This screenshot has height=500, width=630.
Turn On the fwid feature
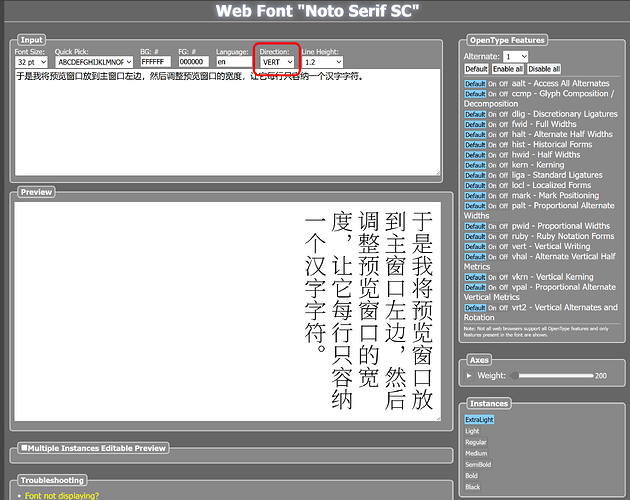coord(492,125)
